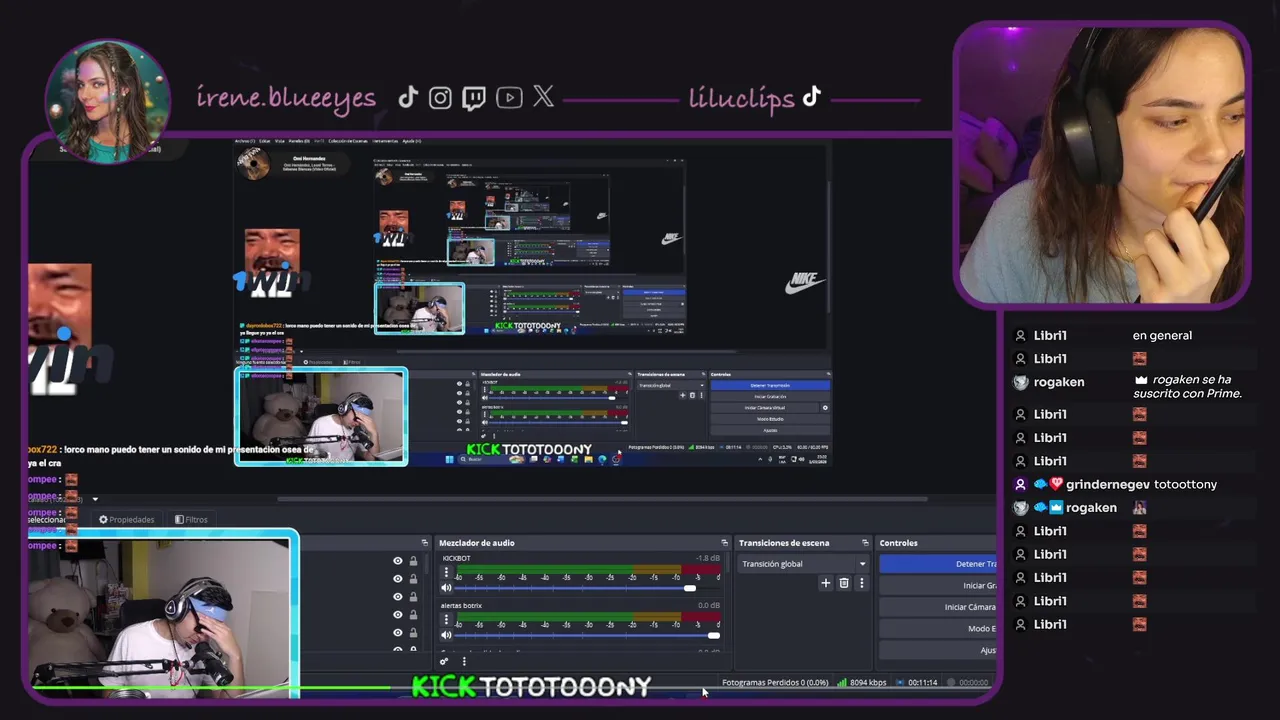Click the Twitch icon in the header
Viewport: 1280px width, 720px height.
pyautogui.click(x=474, y=98)
